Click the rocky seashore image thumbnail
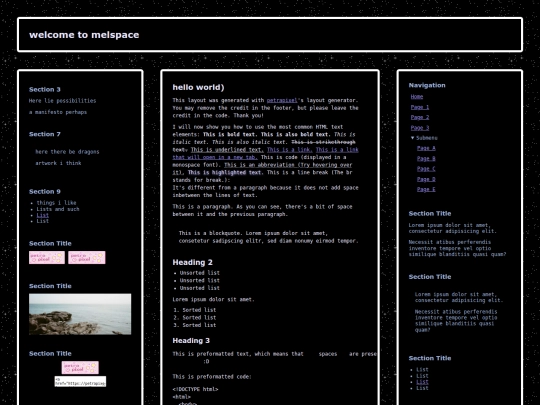This screenshot has height=405, width=540. click(x=80, y=314)
